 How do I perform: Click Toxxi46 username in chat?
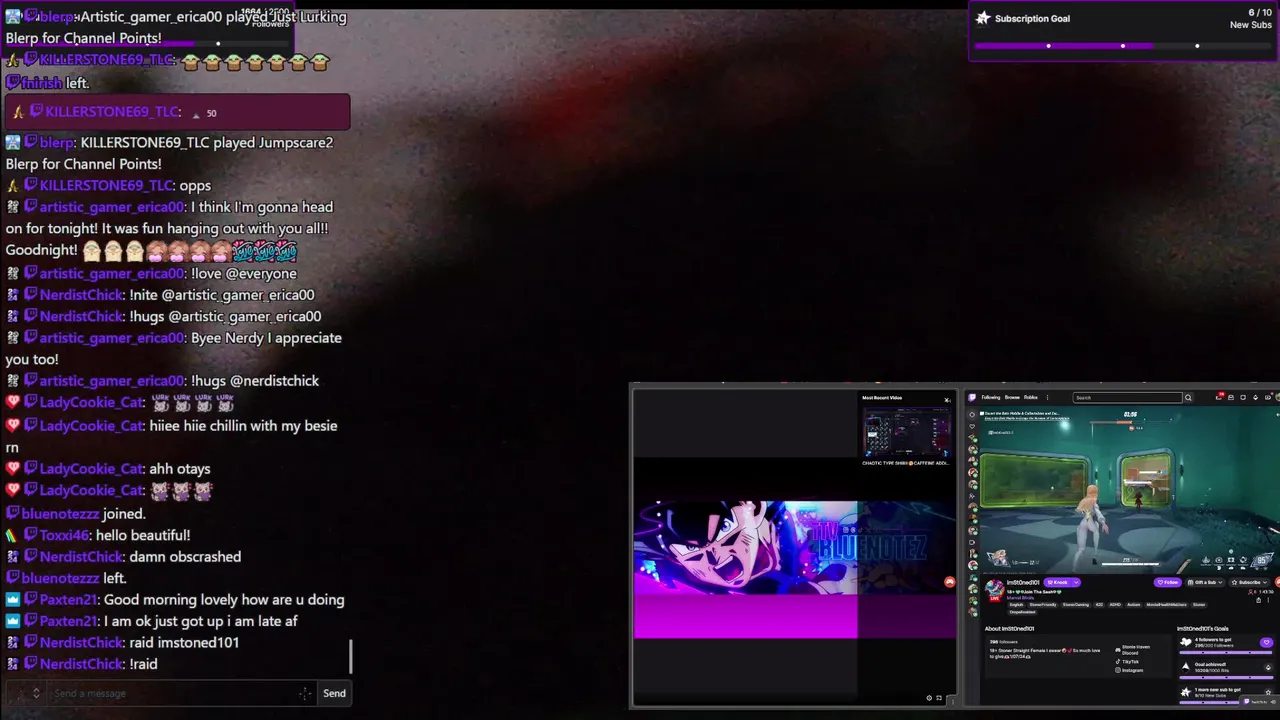click(64, 535)
